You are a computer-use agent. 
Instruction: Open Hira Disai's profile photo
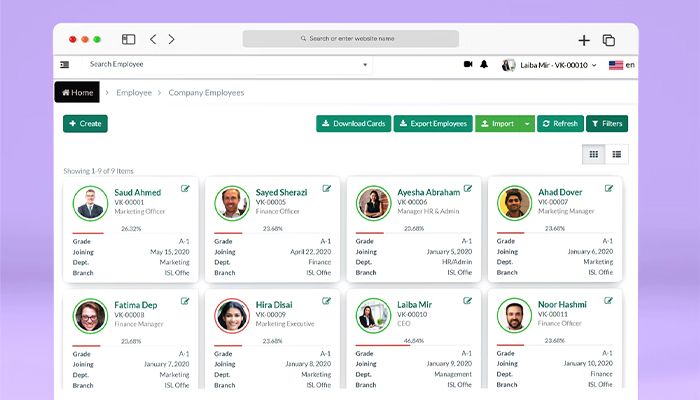point(232,316)
